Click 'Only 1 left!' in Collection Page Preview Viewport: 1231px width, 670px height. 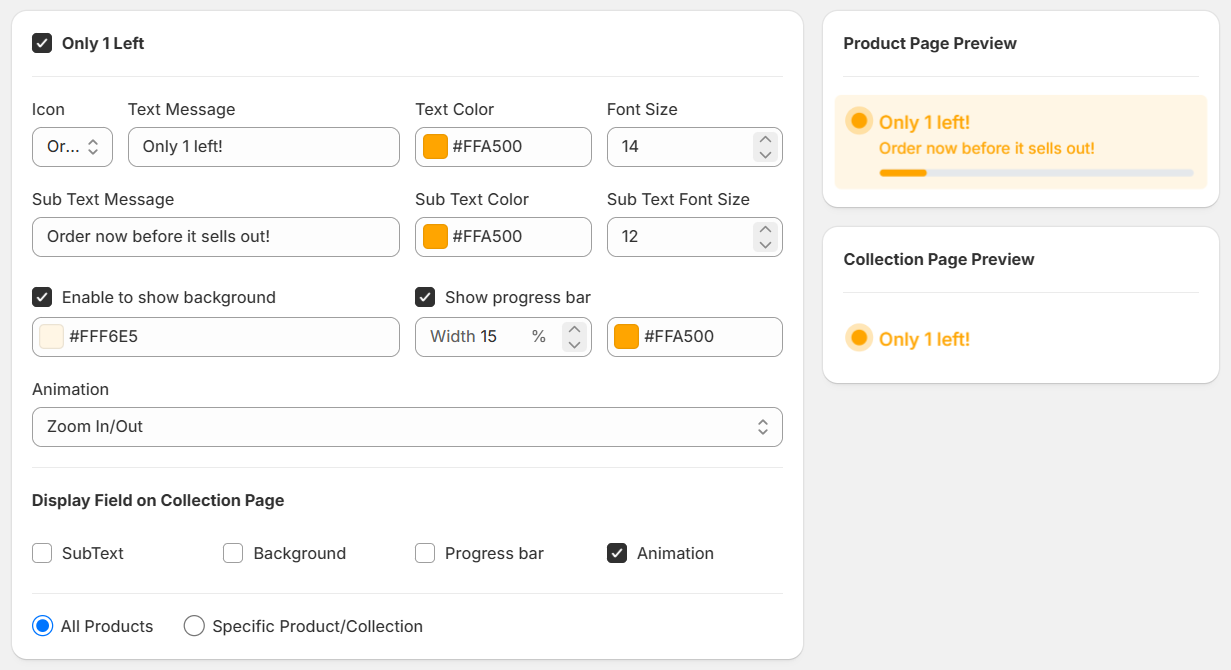click(x=924, y=339)
